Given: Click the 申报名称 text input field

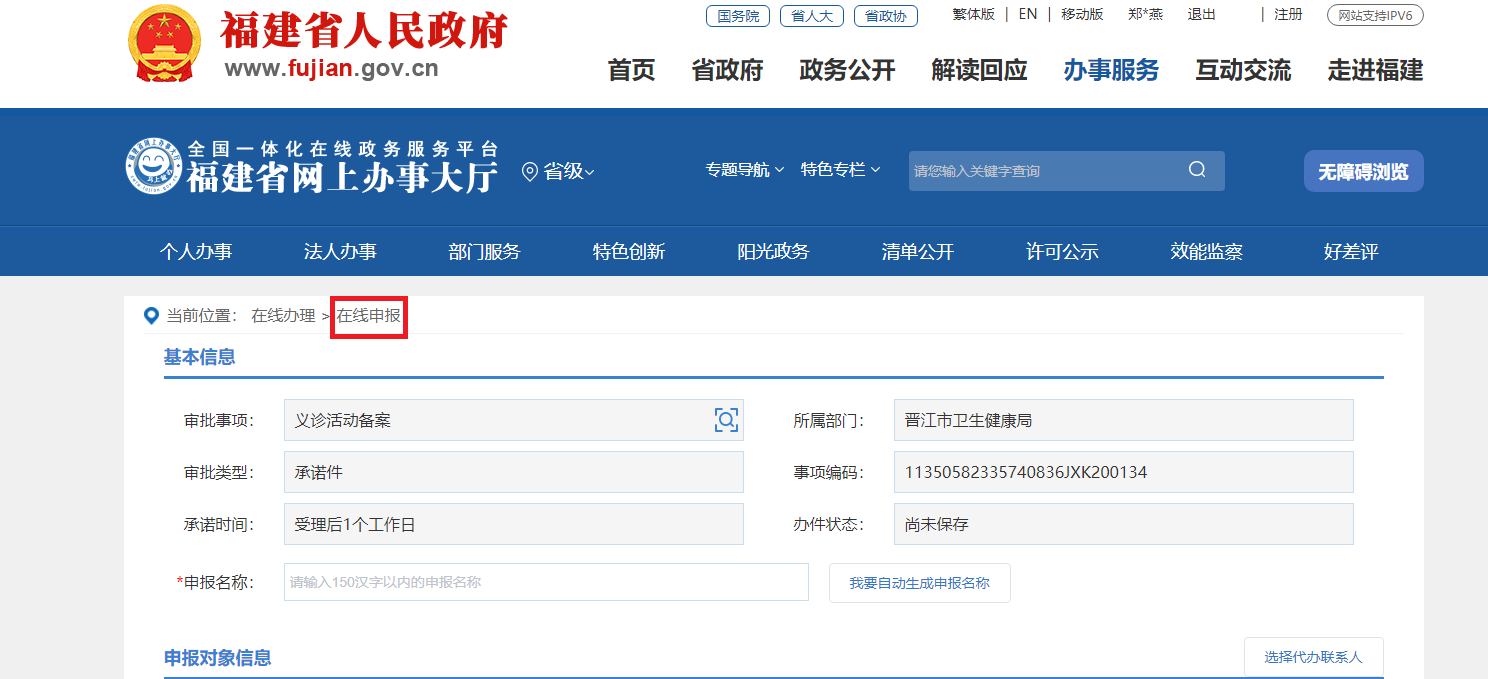Looking at the screenshot, I should (x=546, y=582).
